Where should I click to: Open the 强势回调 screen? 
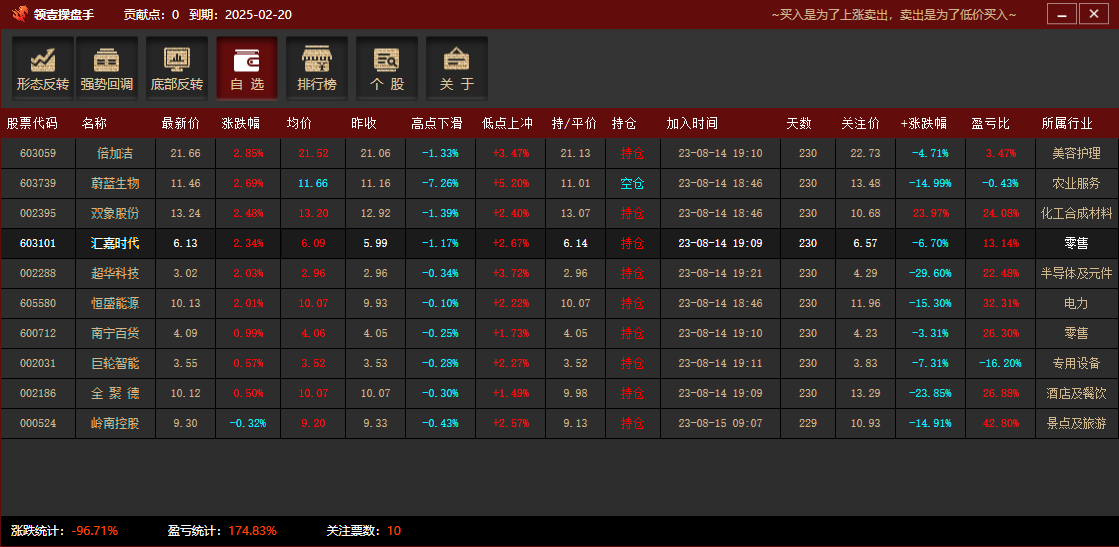(107, 68)
